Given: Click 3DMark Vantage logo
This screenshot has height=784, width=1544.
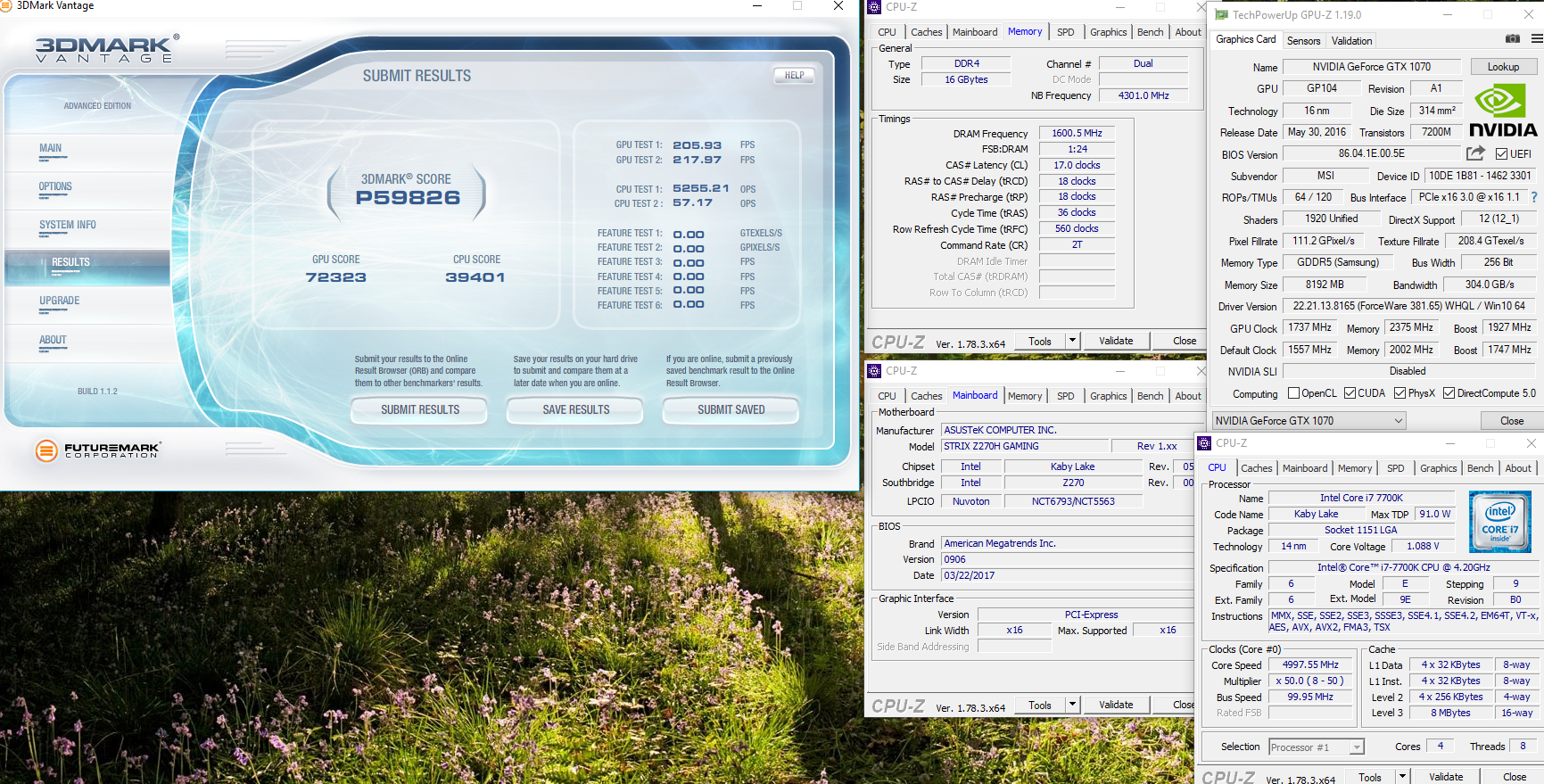Looking at the screenshot, I should click(106, 48).
